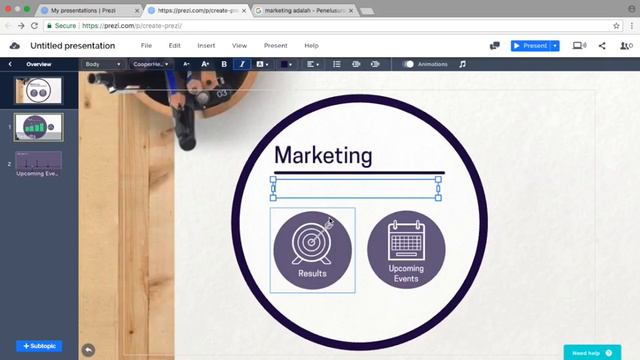This screenshot has height=360, width=640.
Task: Open the Edit menu
Action: (x=174, y=46)
